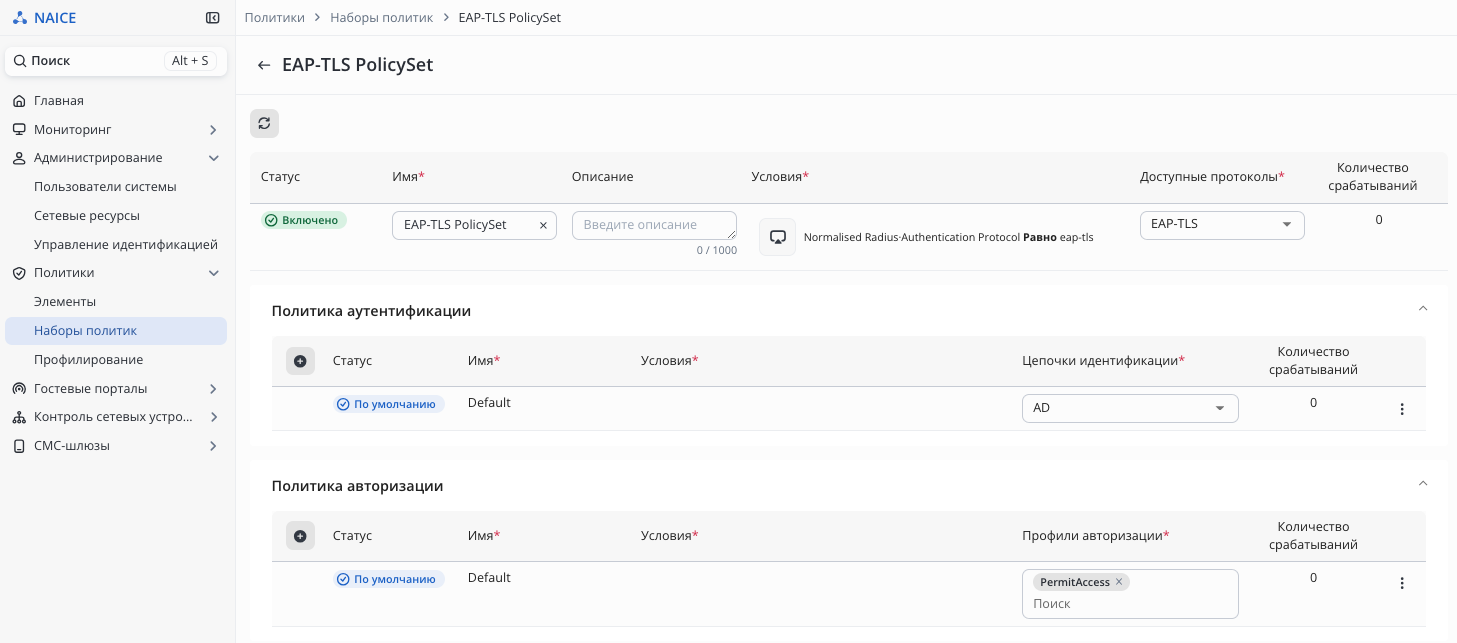Click the Наборы политик breadcrumb link
This screenshot has height=643, width=1457.
381,18
